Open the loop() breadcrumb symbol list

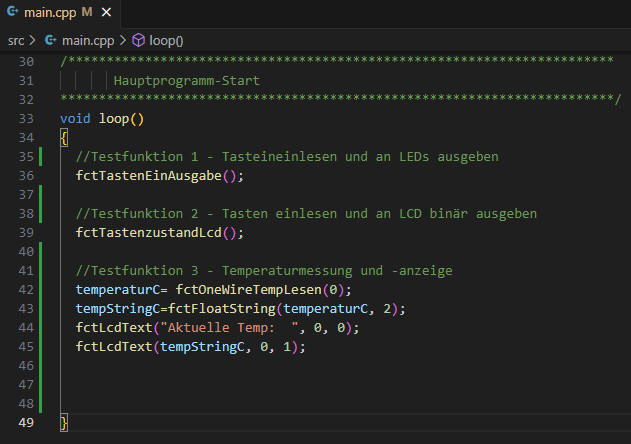coord(166,41)
